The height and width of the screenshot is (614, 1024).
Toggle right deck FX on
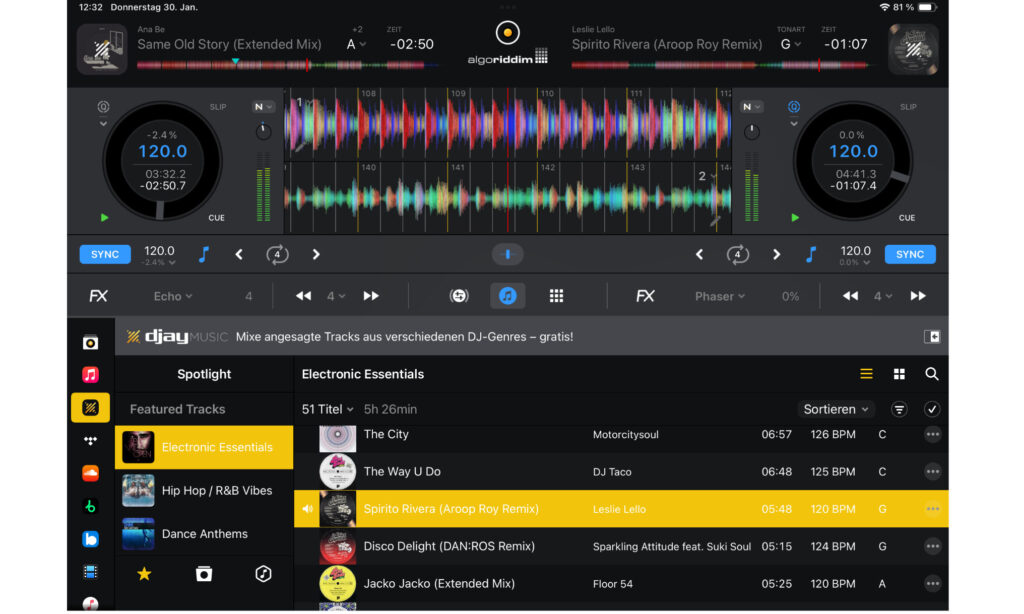[x=645, y=297]
